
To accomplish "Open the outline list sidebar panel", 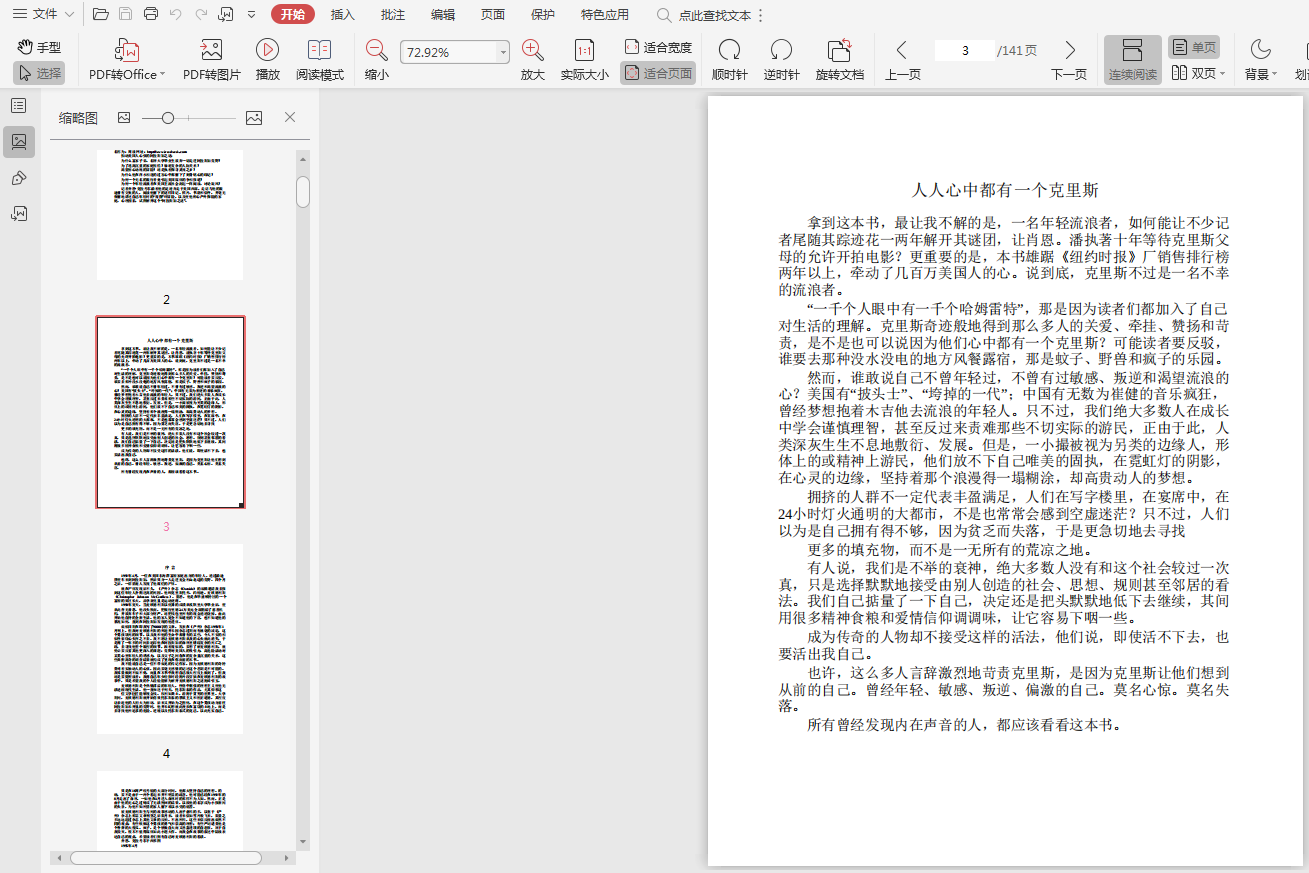I will pyautogui.click(x=19, y=106).
